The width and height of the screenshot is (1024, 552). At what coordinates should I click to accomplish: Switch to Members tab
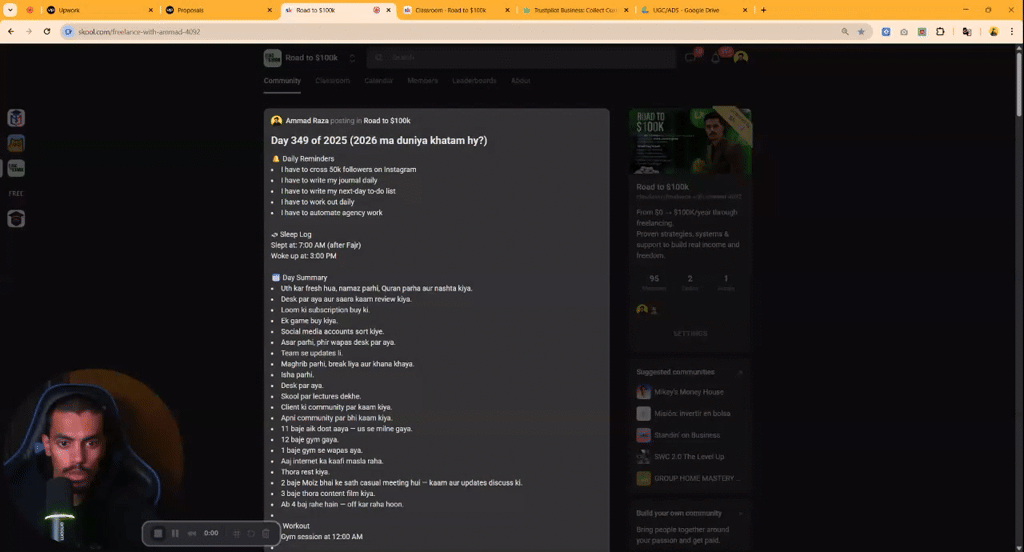[x=423, y=81]
